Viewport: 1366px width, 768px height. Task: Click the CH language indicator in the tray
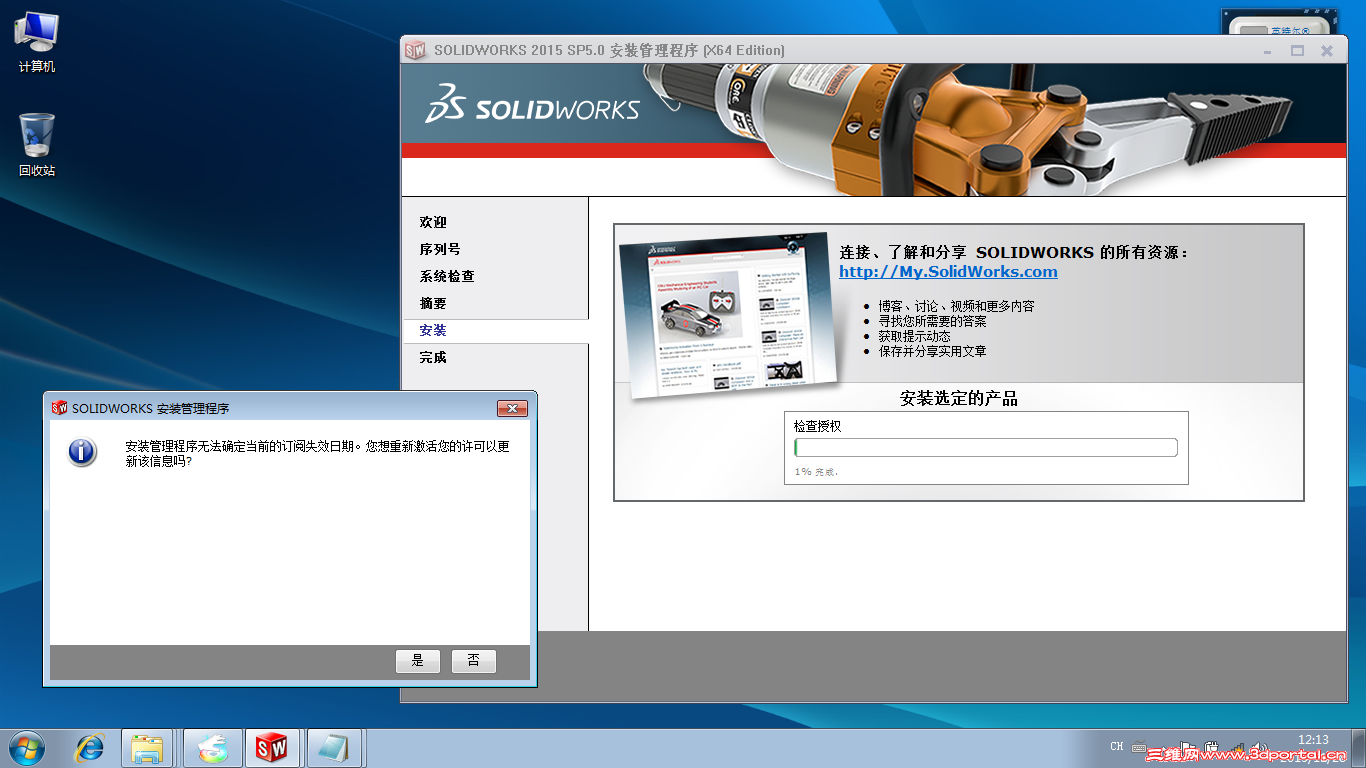(1117, 746)
